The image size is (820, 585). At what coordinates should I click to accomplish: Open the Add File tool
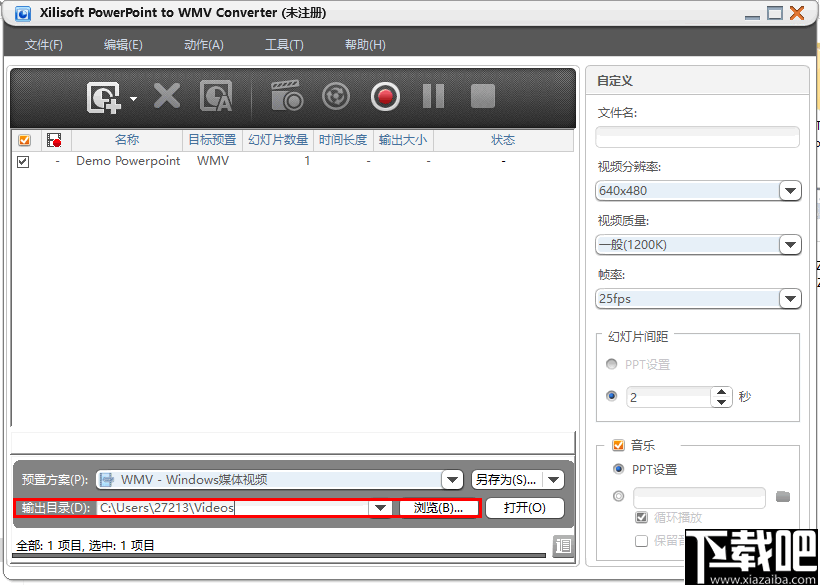coord(103,97)
